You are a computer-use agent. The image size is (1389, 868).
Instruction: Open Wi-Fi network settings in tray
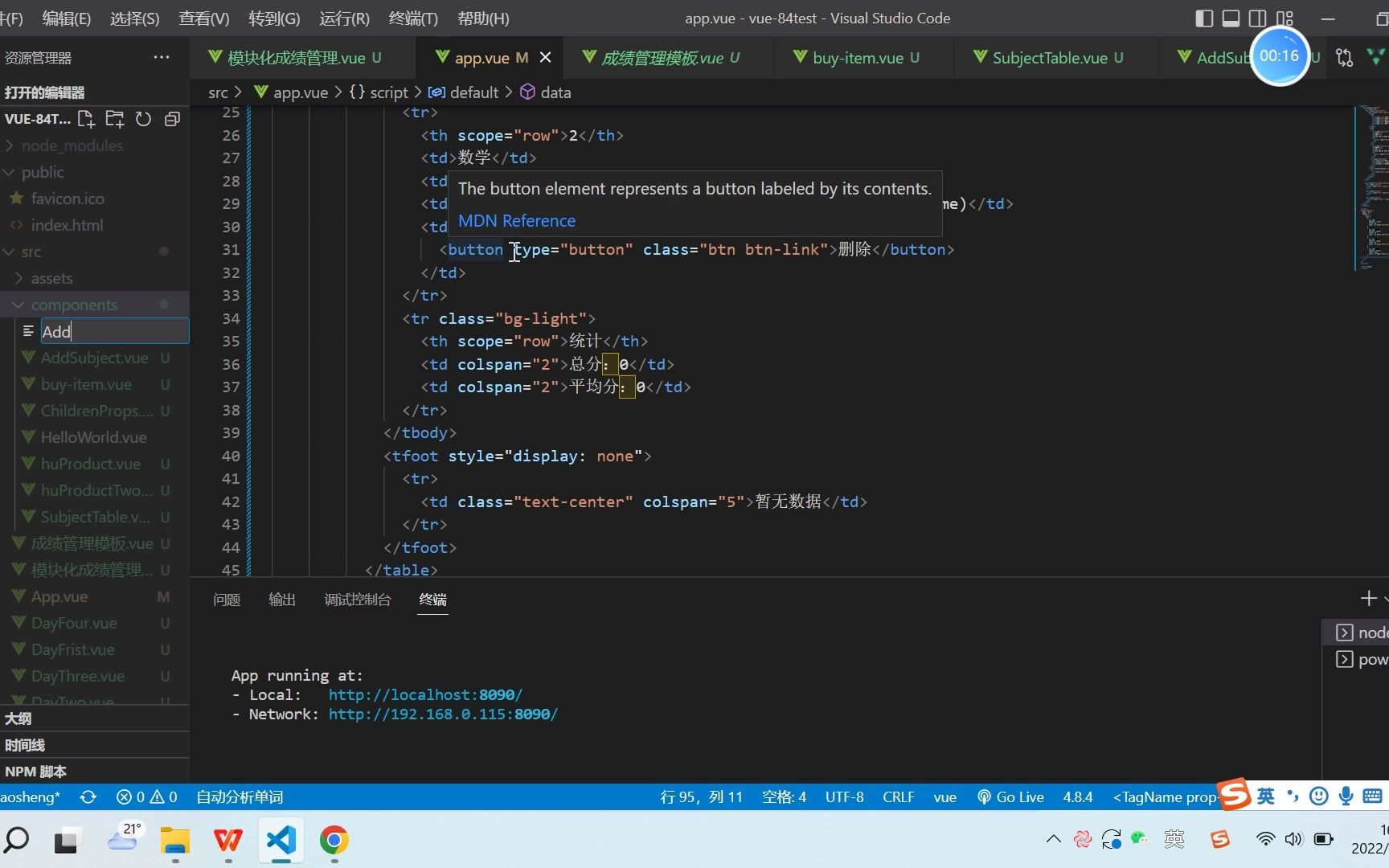pos(1265,839)
